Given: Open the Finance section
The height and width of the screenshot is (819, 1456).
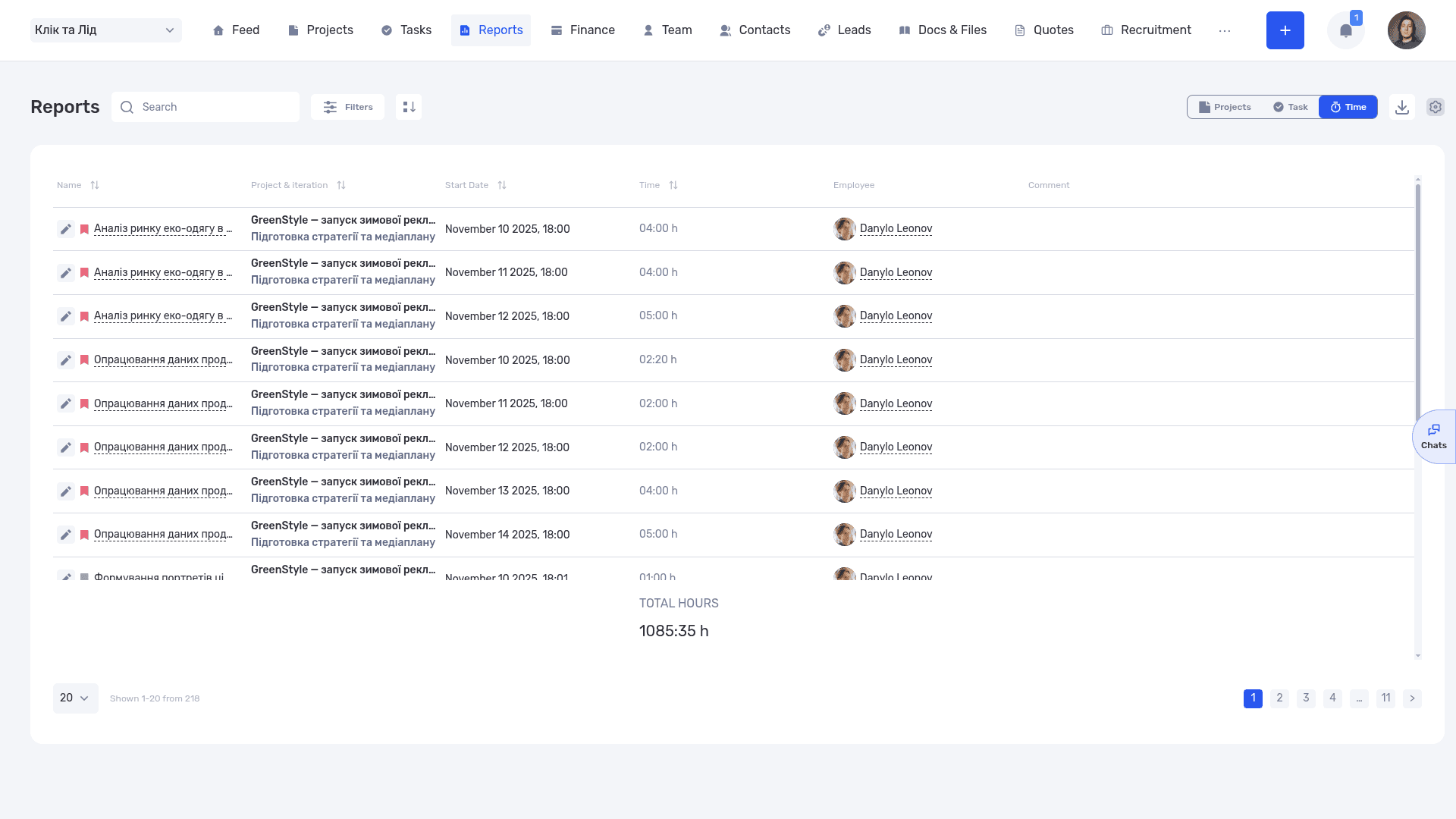Looking at the screenshot, I should (582, 30).
